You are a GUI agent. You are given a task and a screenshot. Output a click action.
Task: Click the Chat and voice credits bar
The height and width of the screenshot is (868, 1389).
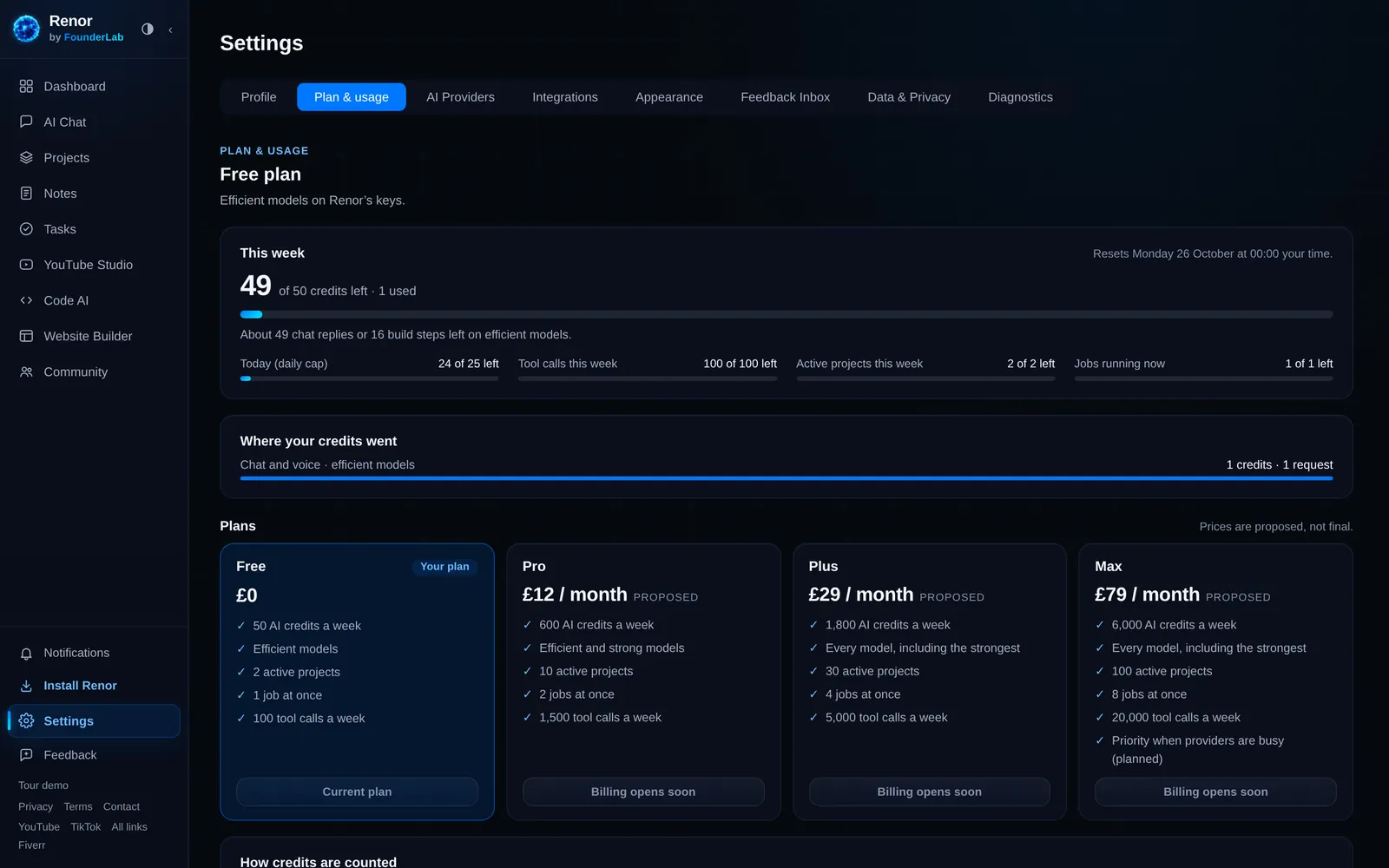coord(787,478)
